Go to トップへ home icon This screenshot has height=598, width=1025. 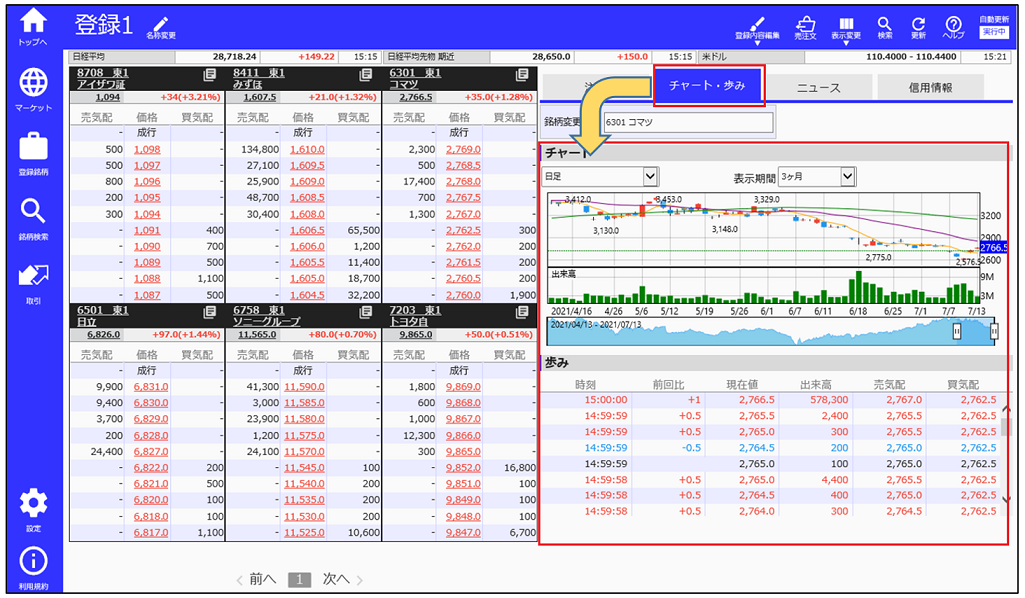(33, 24)
